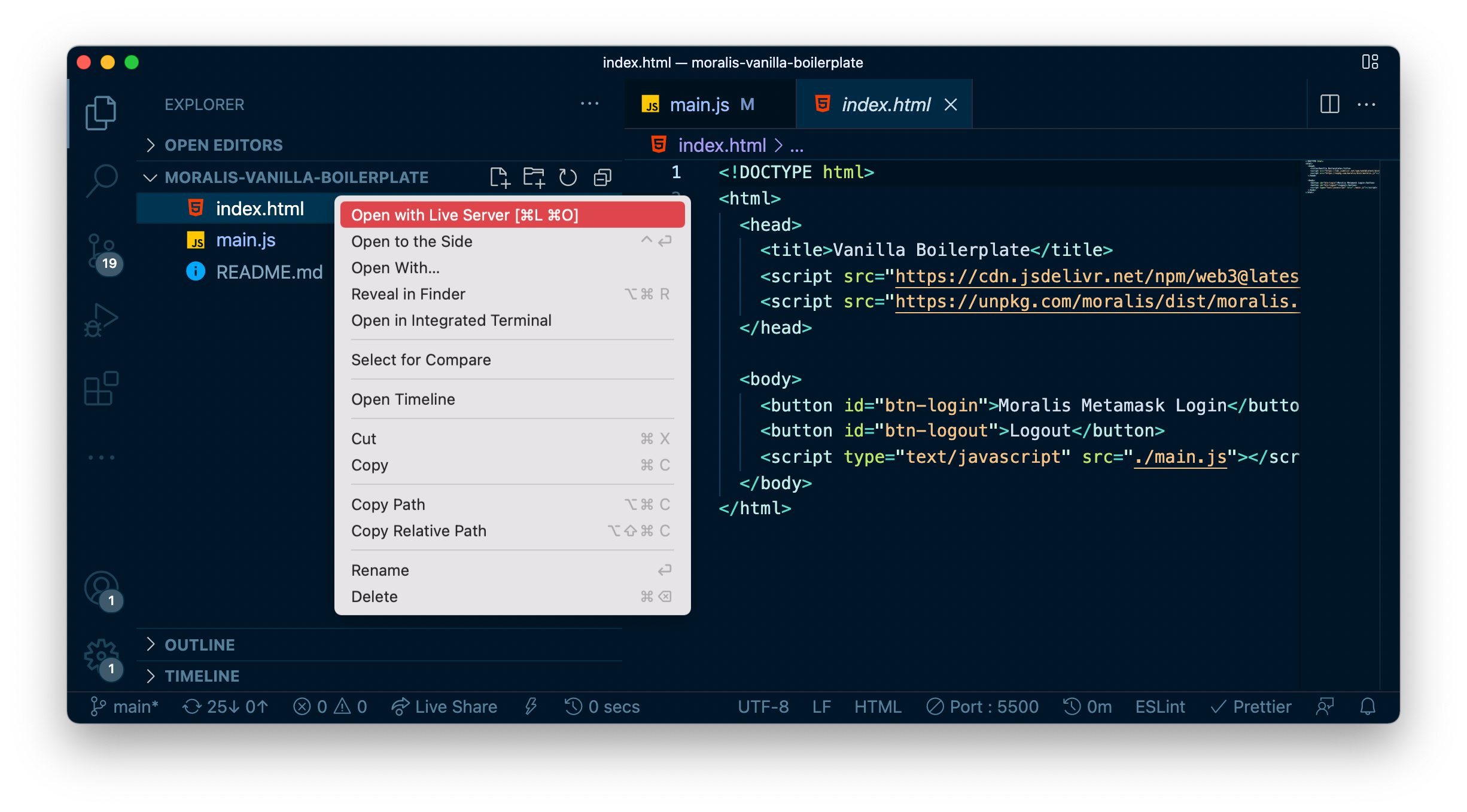Viewport: 1467px width, 812px height.
Task: Choose Reveal in Finder
Action: [x=512, y=294]
